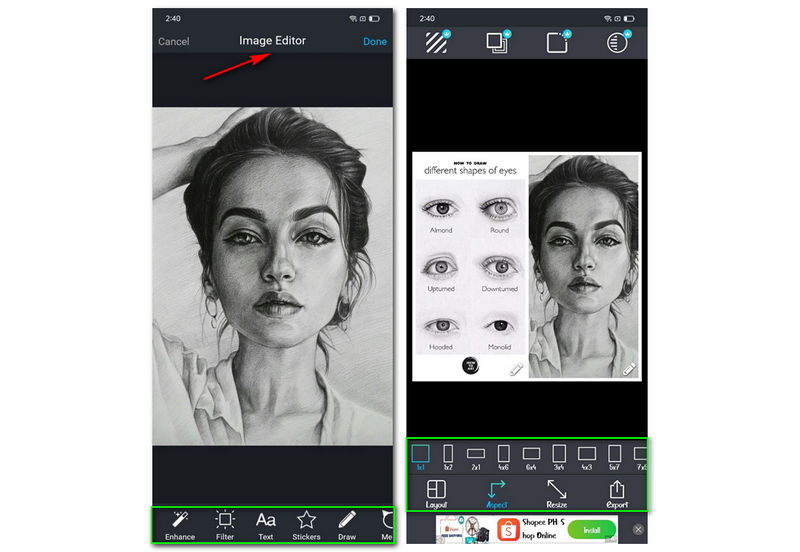Select the Enhance magic wand tool
The image size is (800, 552).
pyautogui.click(x=180, y=524)
